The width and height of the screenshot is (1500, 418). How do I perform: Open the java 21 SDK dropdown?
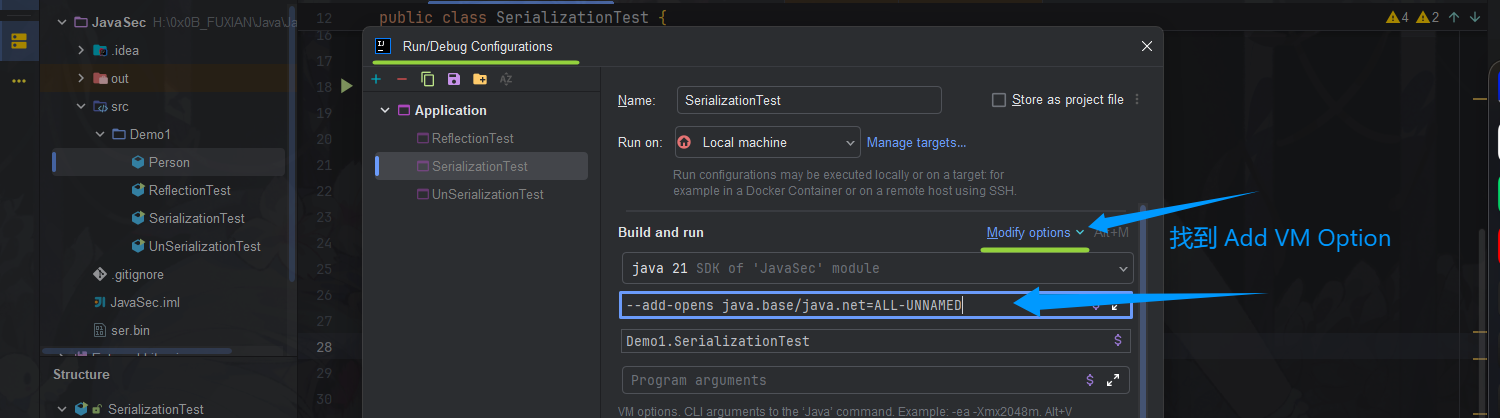click(x=877, y=268)
